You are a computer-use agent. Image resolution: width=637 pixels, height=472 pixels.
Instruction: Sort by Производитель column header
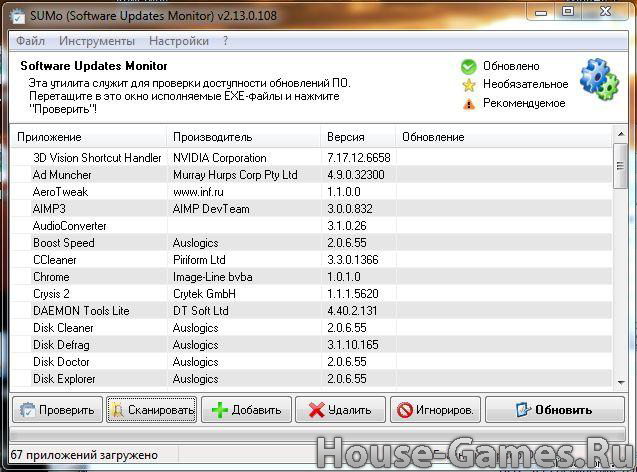[244, 137]
